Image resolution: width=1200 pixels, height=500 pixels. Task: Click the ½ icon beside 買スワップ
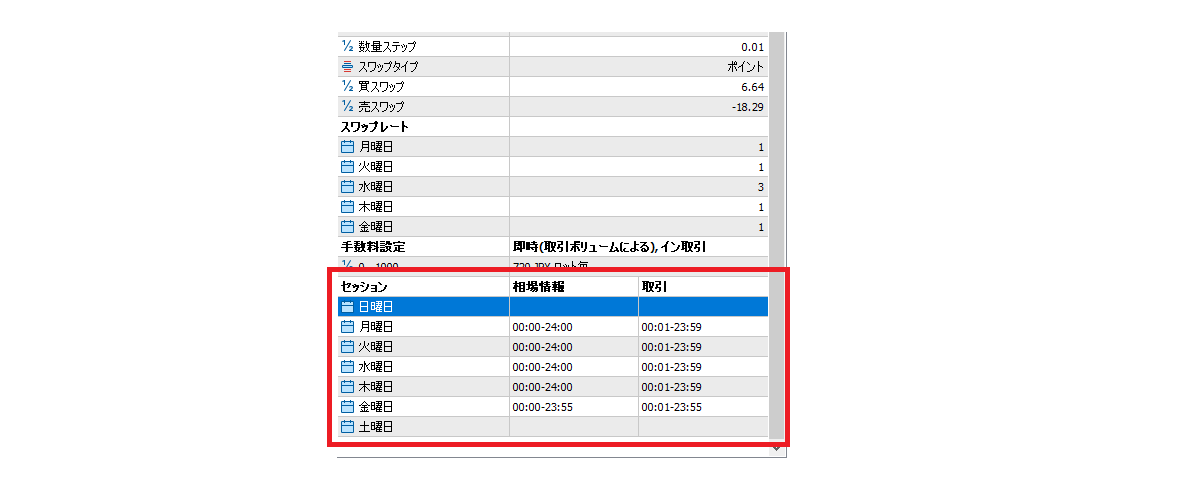point(347,86)
